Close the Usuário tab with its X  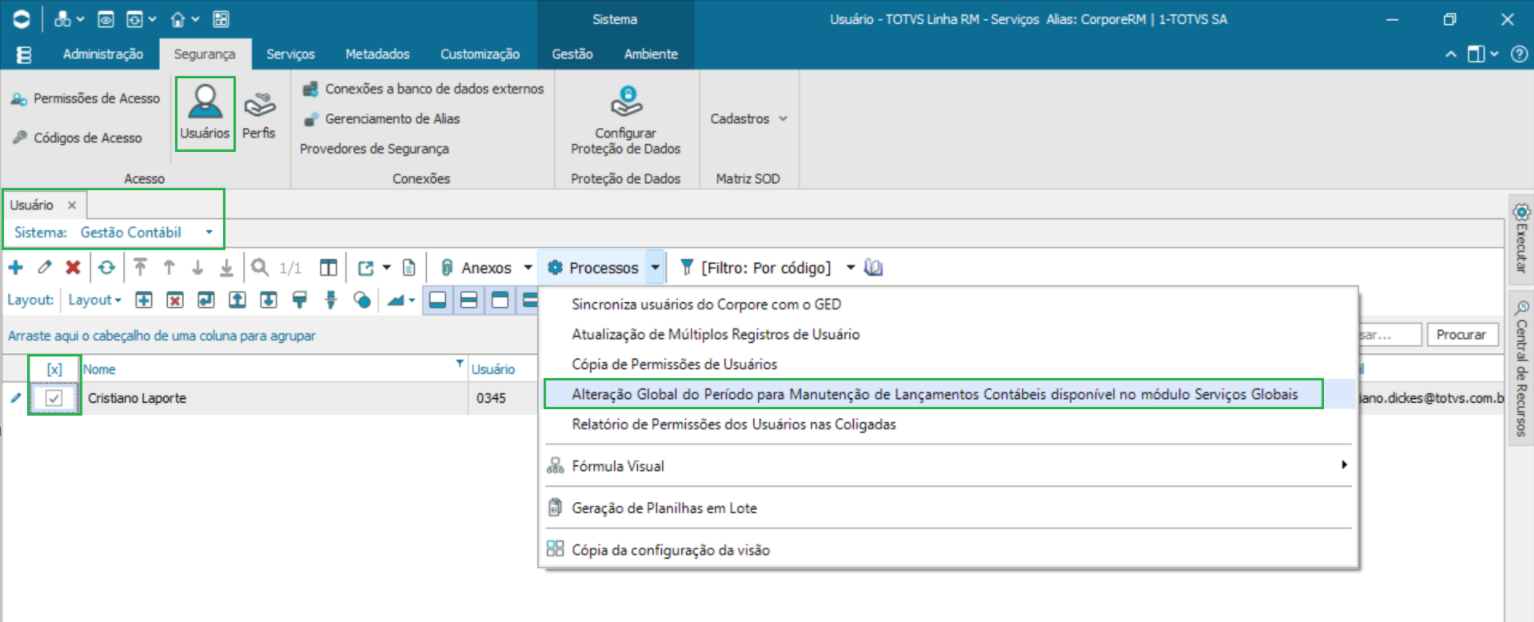click(x=71, y=205)
